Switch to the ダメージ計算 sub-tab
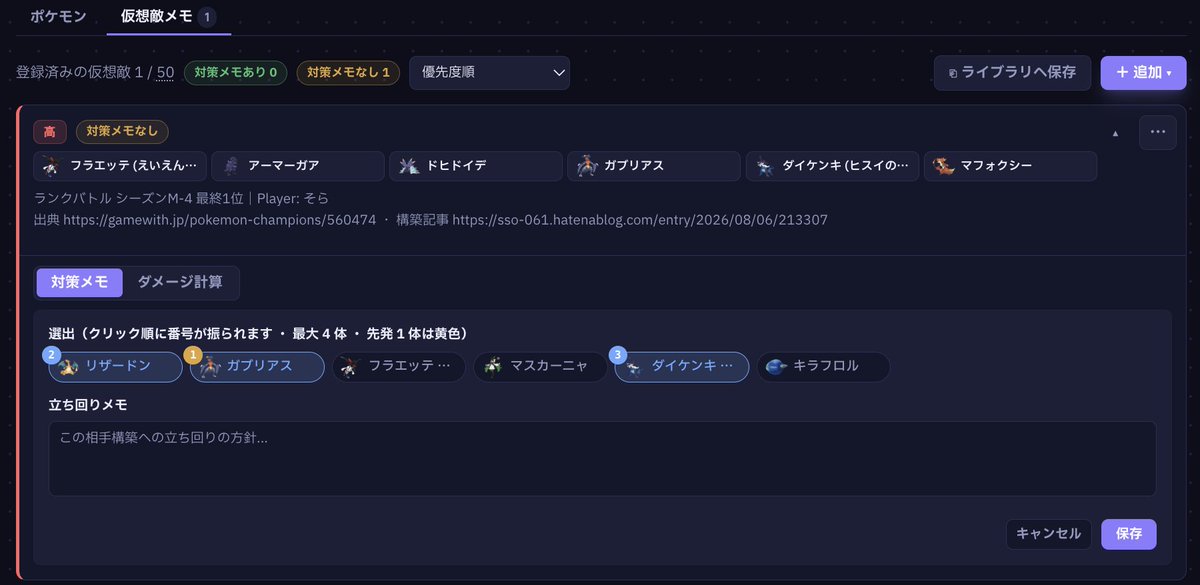 [x=180, y=283]
